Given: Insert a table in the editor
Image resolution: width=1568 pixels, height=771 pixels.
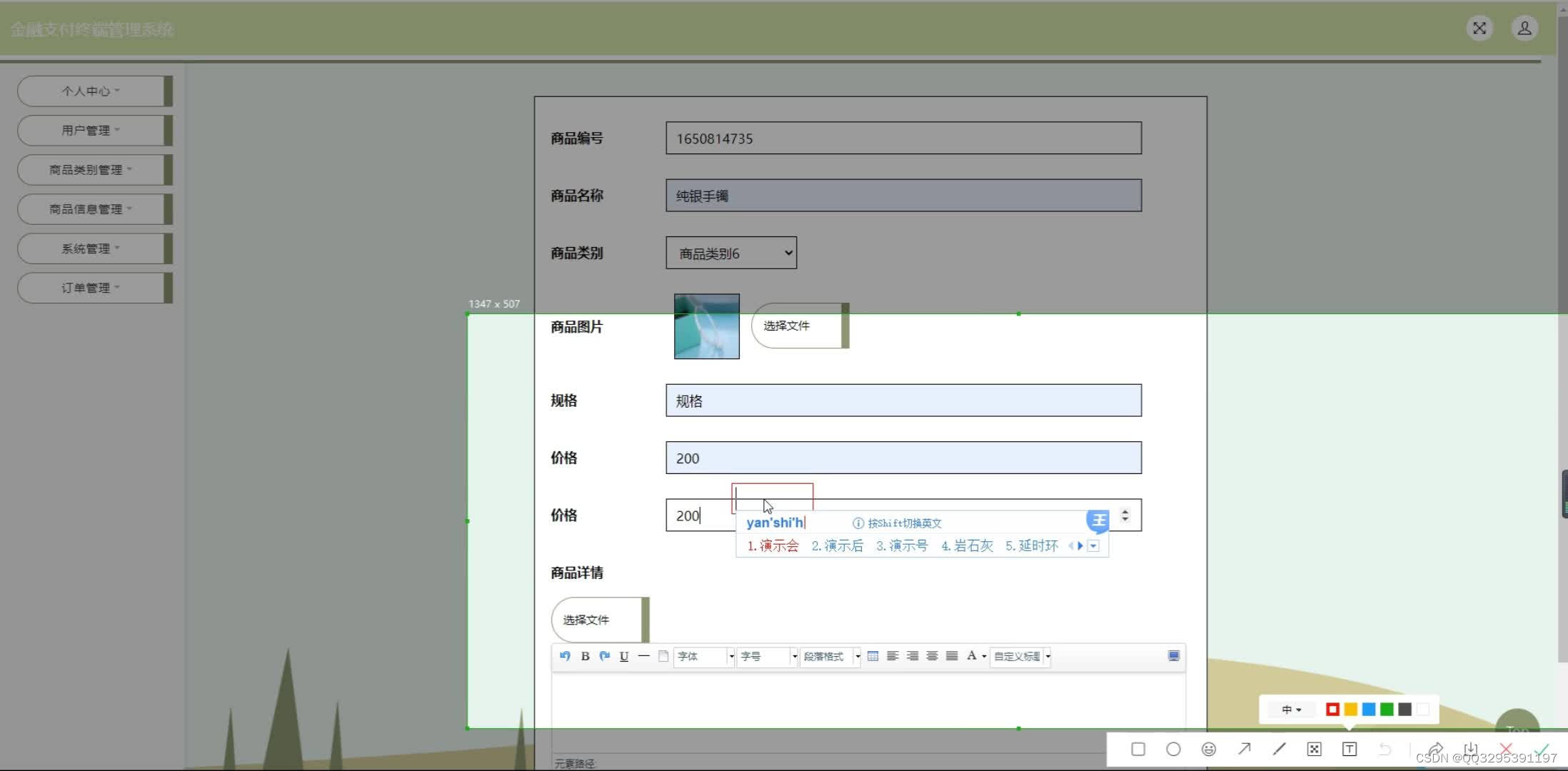Looking at the screenshot, I should (x=873, y=656).
